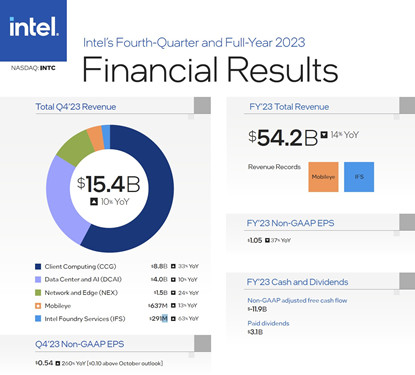Click the blue IFS revenue record tile
This screenshot has height=375, width=415.
click(x=359, y=177)
